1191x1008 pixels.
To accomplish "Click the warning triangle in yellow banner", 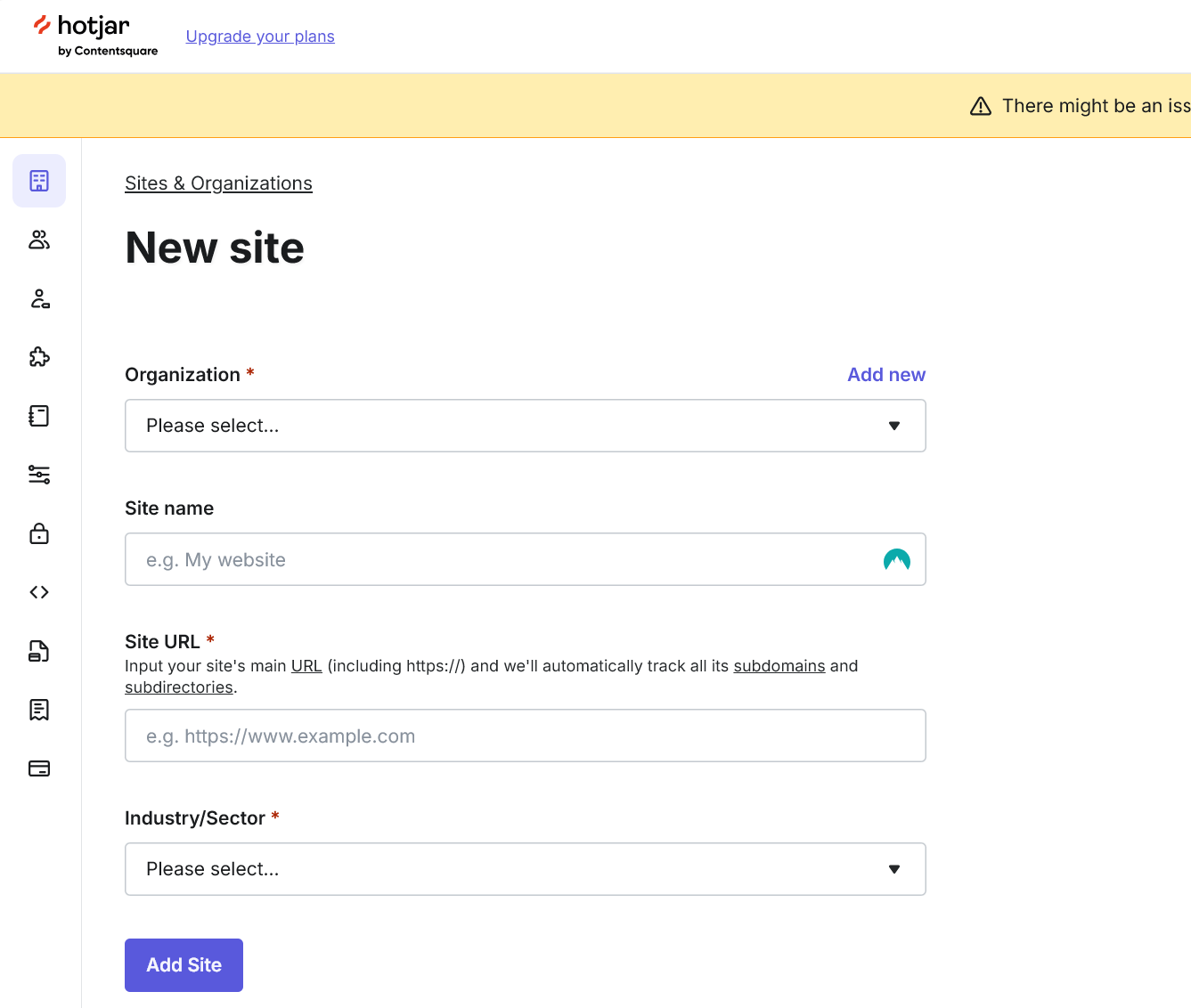I will point(981,106).
